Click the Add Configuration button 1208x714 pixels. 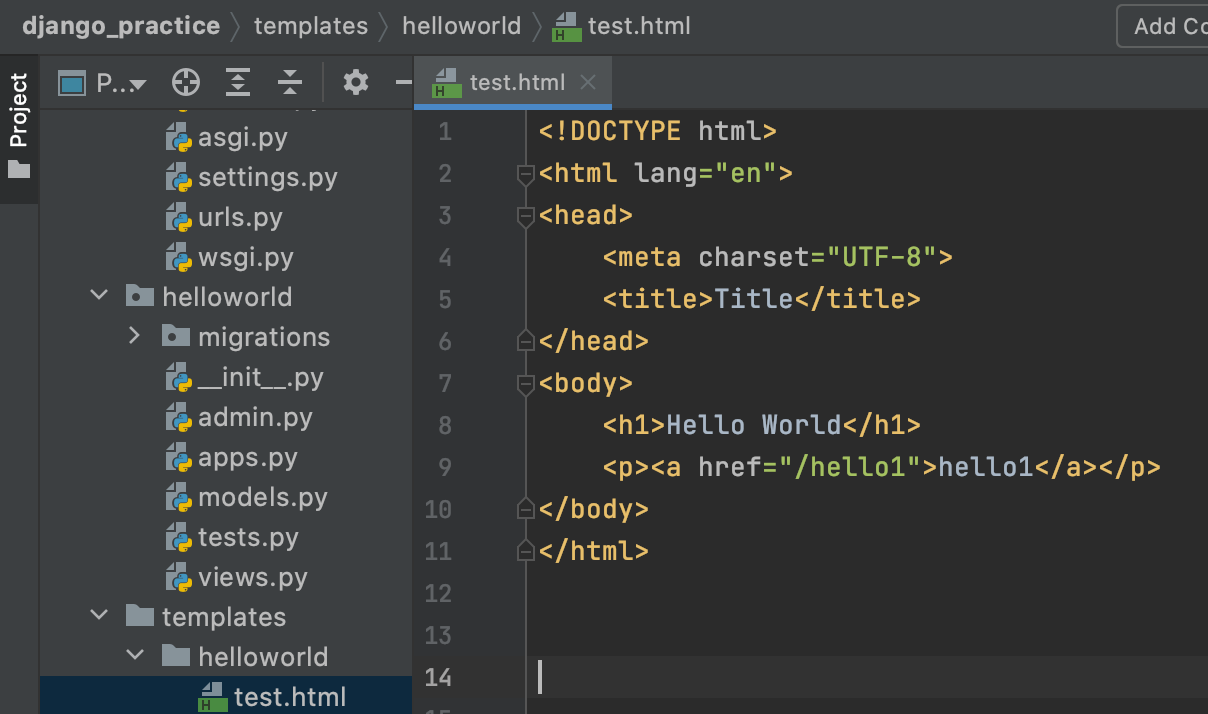tap(1163, 26)
